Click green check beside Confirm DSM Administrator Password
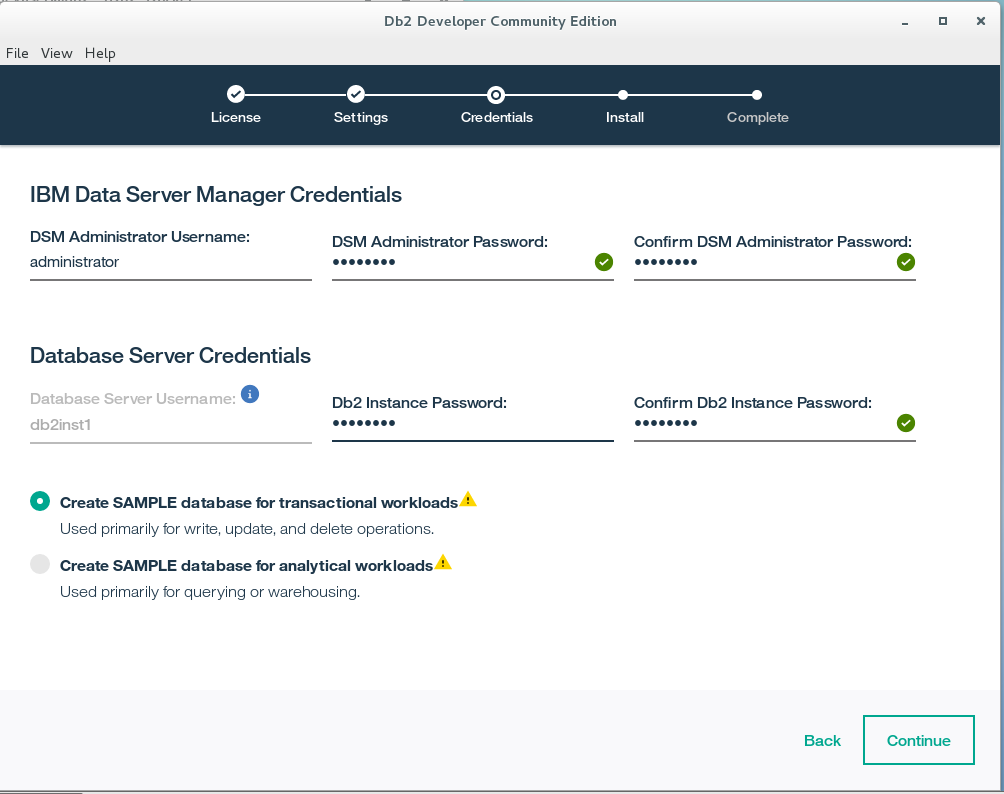This screenshot has width=1004, height=794. click(x=906, y=262)
